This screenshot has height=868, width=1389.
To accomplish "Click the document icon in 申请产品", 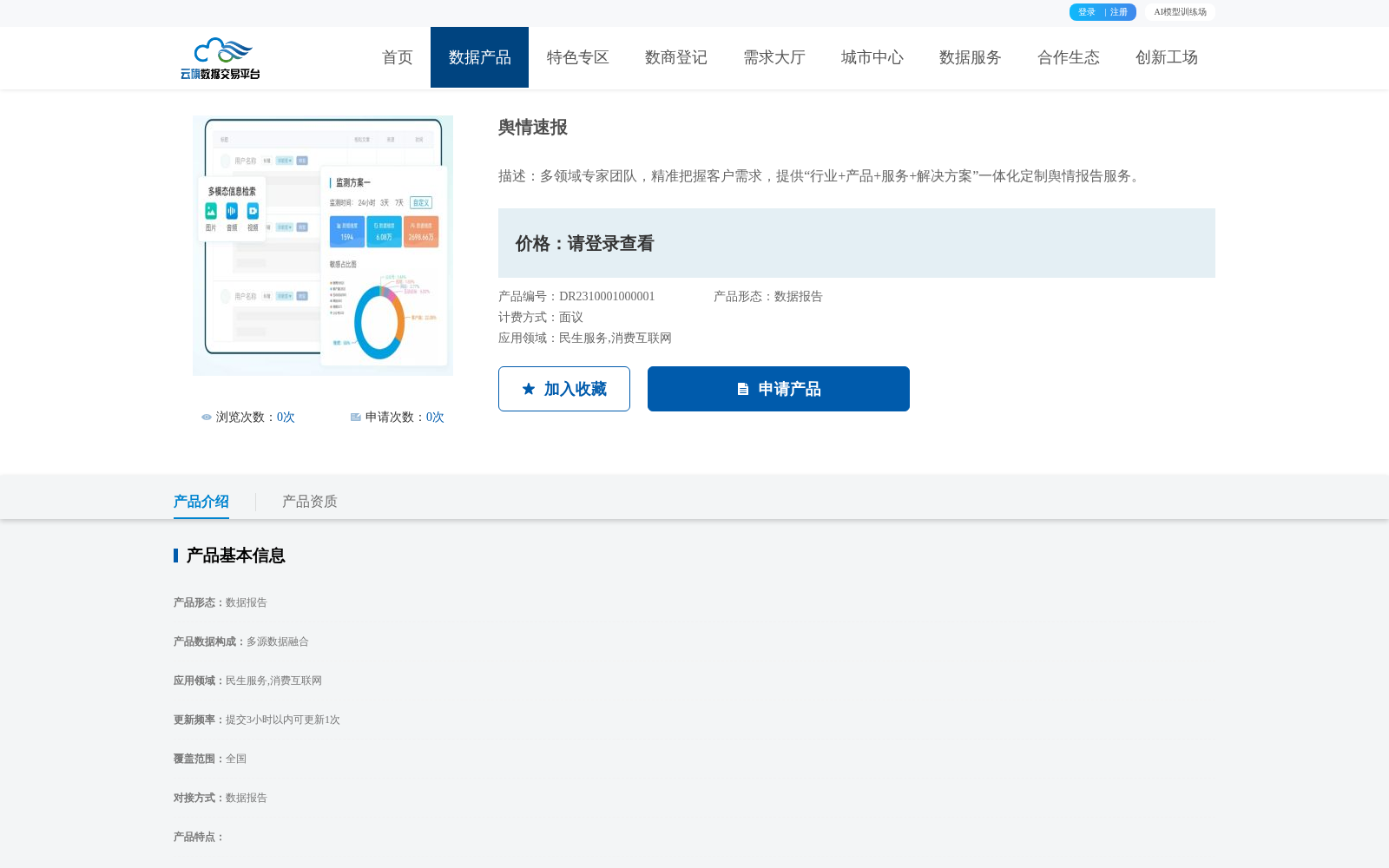I will 743,389.
